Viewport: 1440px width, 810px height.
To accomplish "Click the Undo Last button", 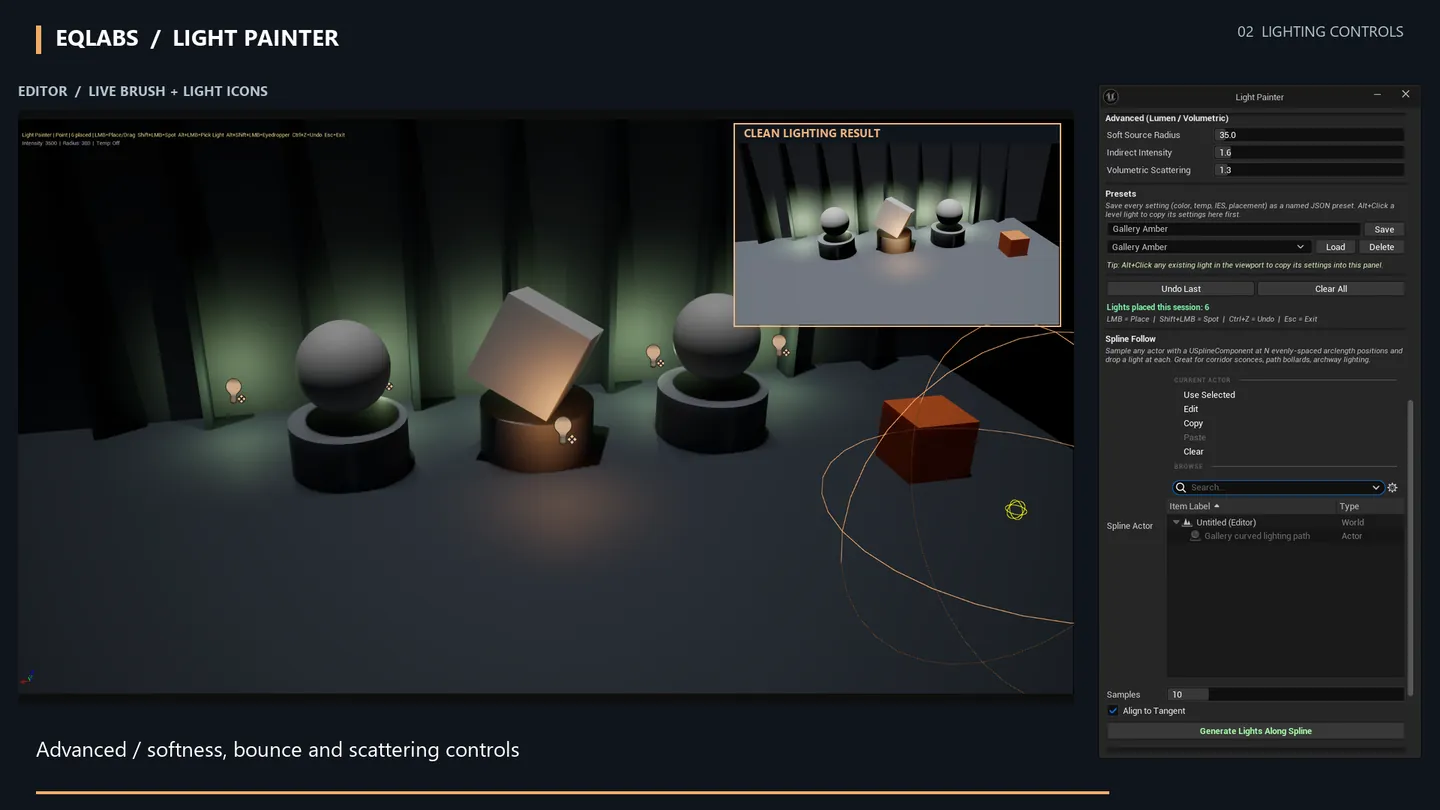I will pyautogui.click(x=1181, y=289).
